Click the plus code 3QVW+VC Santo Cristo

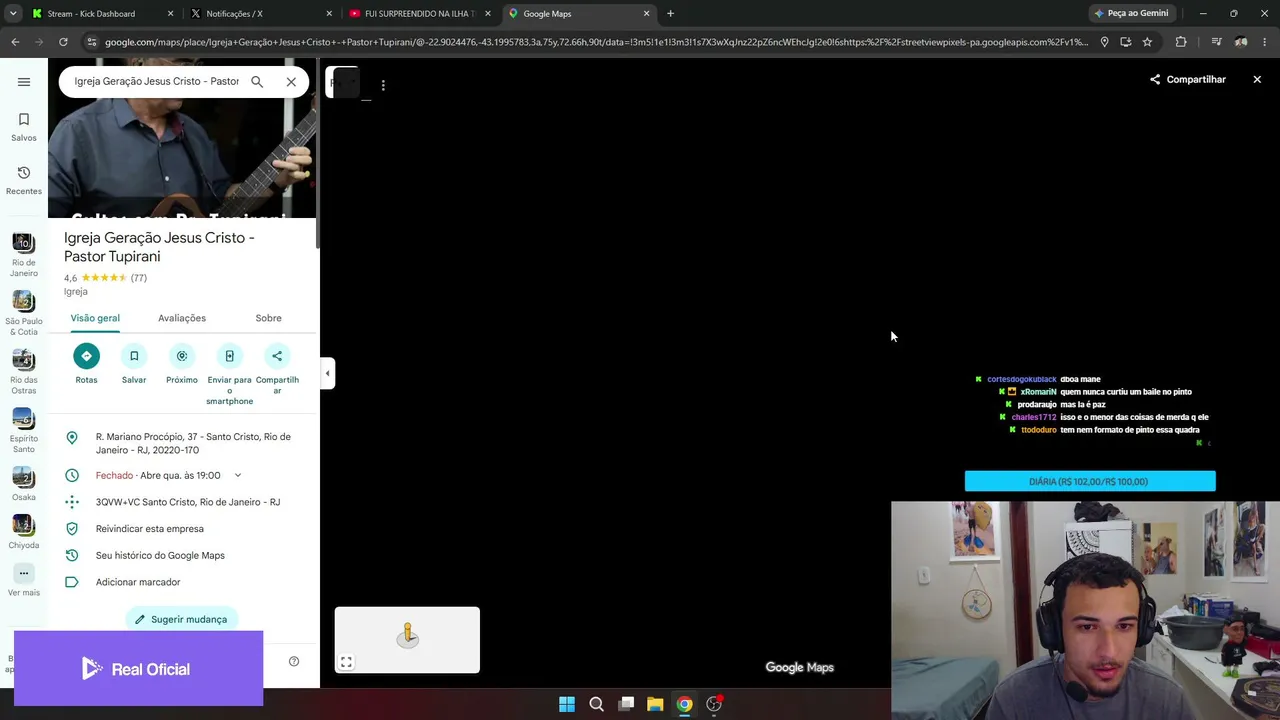(188, 502)
